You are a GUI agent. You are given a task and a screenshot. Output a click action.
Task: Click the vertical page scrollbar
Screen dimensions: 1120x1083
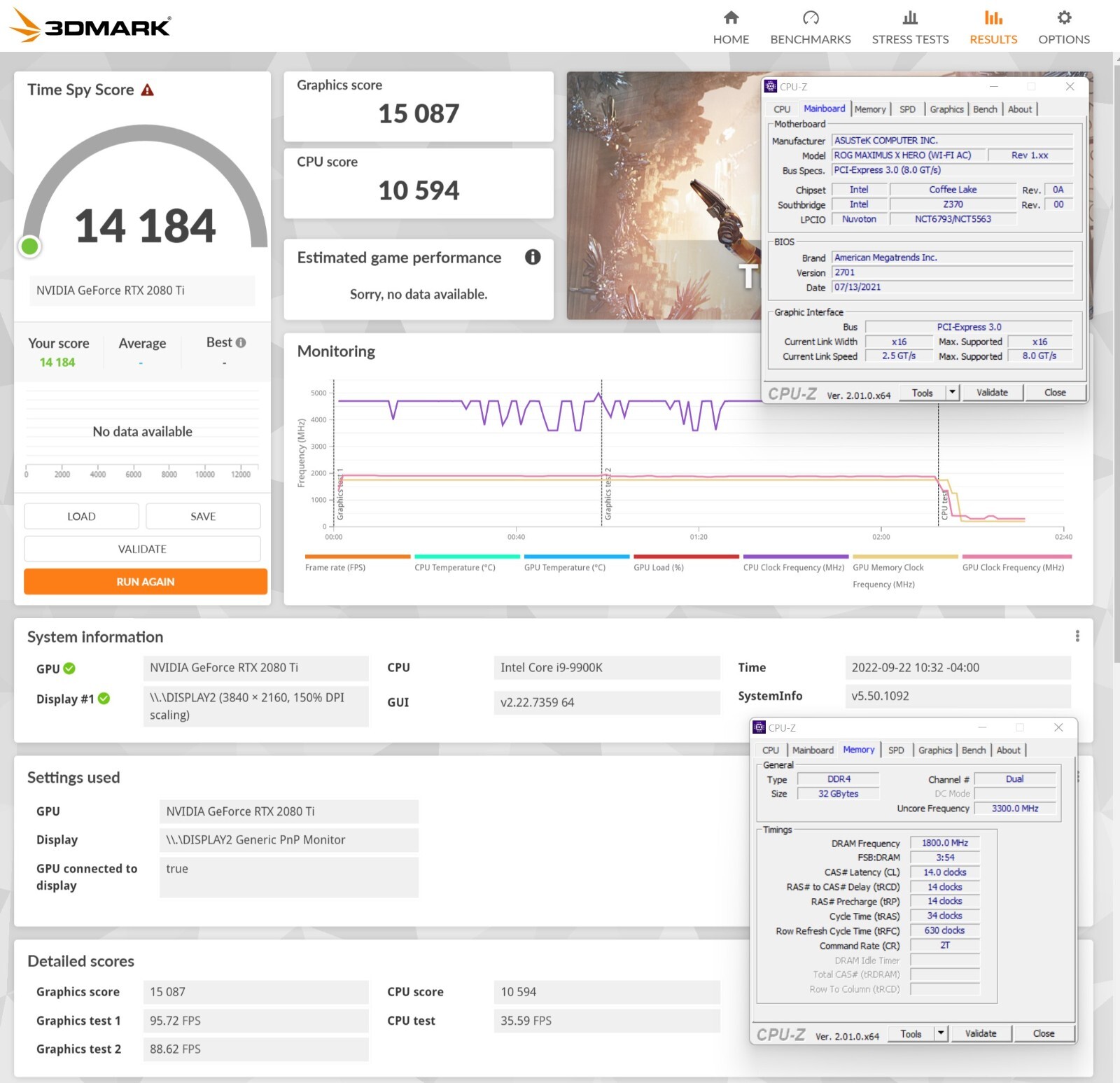coord(1116,364)
